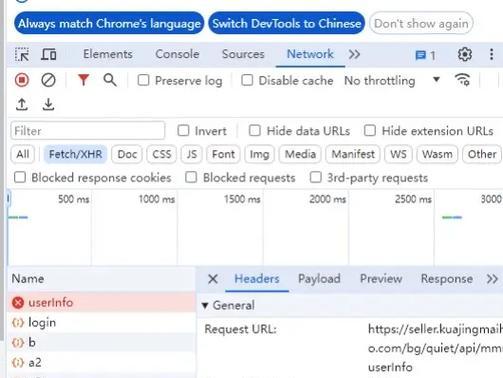Select the a2 request row

pos(102,362)
